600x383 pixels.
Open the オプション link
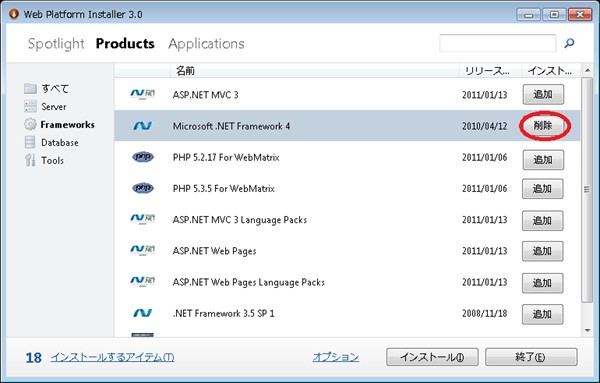coord(336,357)
